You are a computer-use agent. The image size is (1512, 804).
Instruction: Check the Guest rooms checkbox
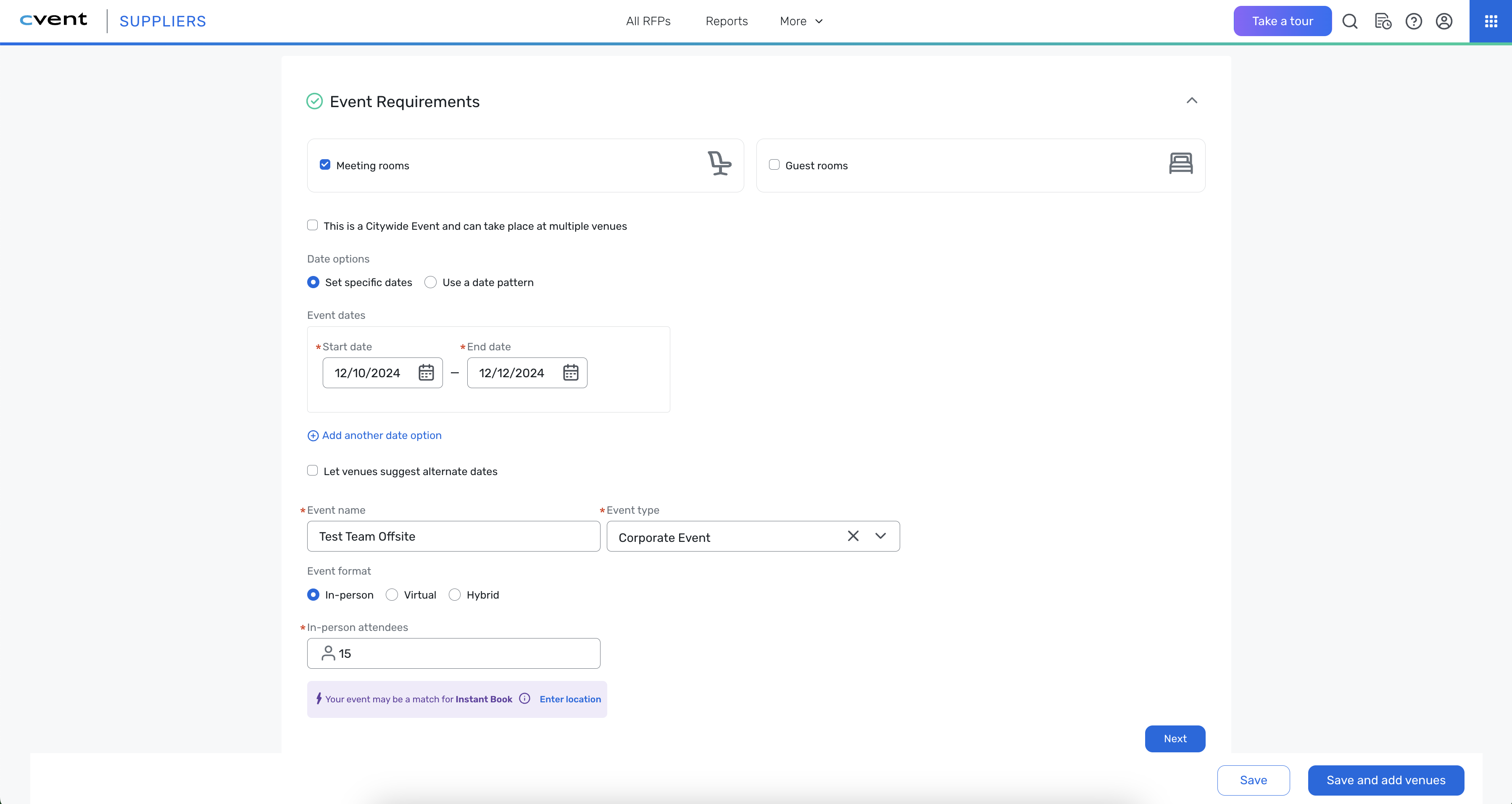(774, 165)
